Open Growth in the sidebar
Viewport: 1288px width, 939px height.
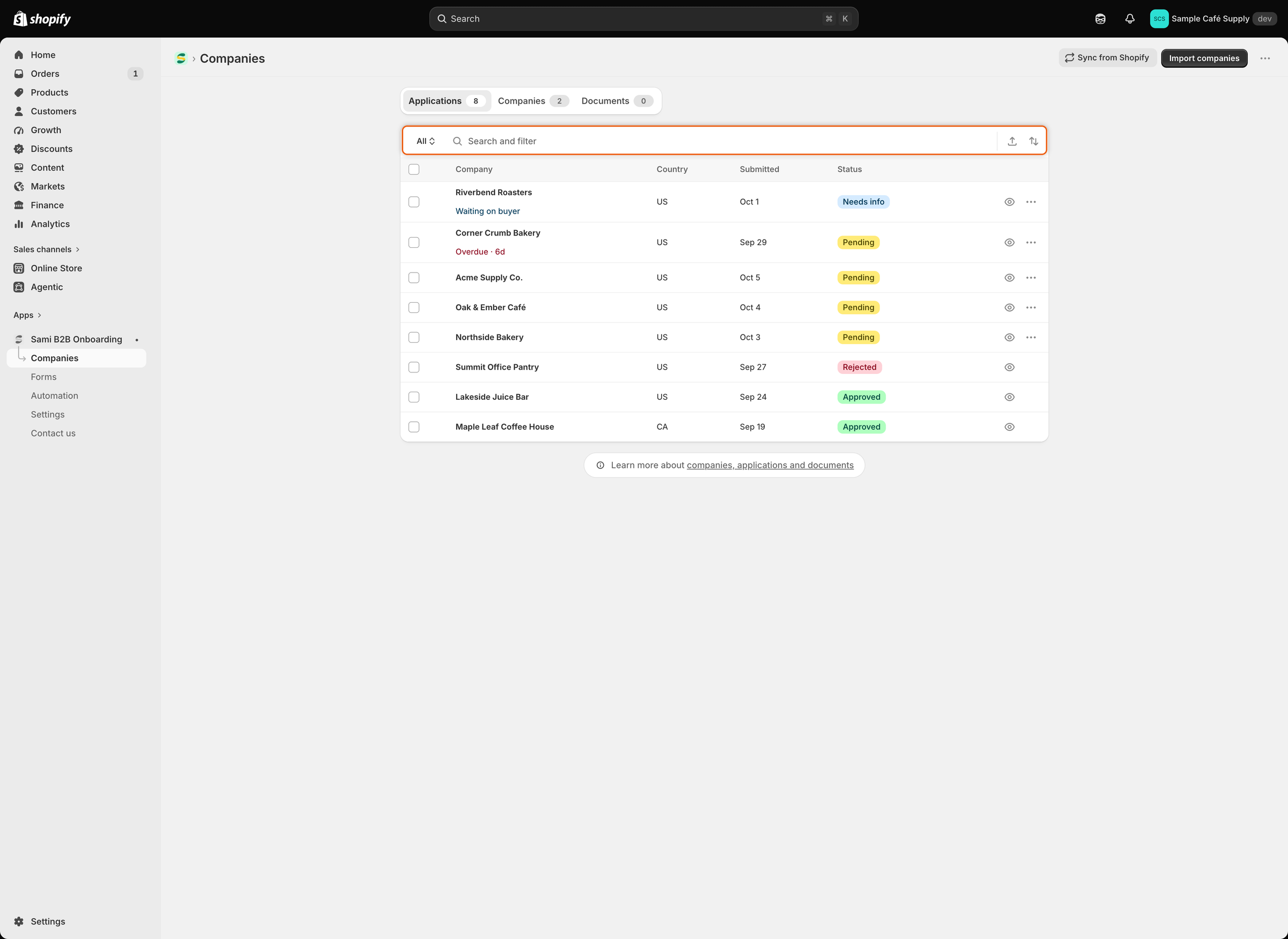(x=76, y=130)
